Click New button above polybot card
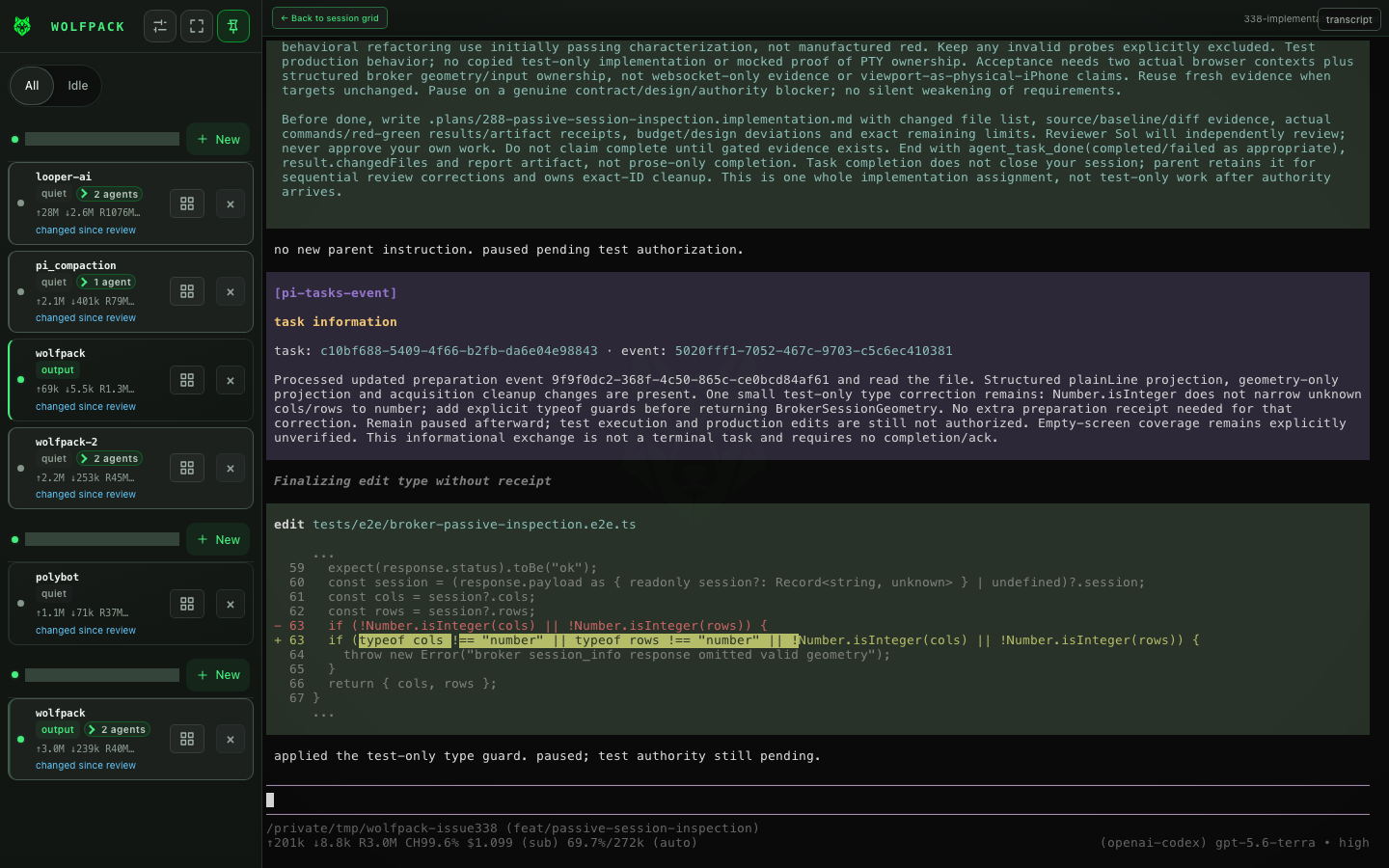This screenshot has width=1389, height=868. click(x=219, y=539)
